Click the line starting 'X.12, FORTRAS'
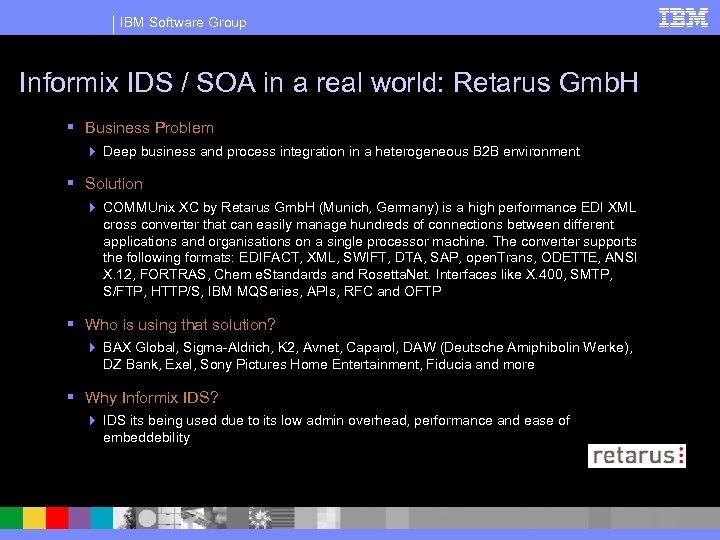 pos(358,275)
